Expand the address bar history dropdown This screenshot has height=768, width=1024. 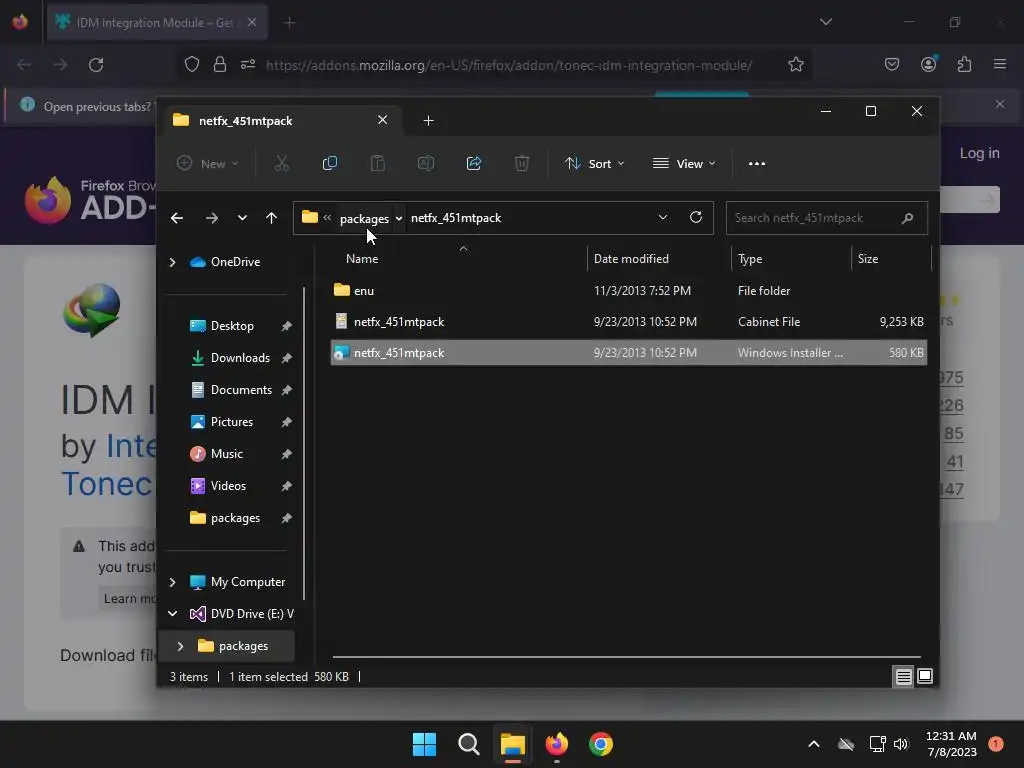click(x=663, y=217)
